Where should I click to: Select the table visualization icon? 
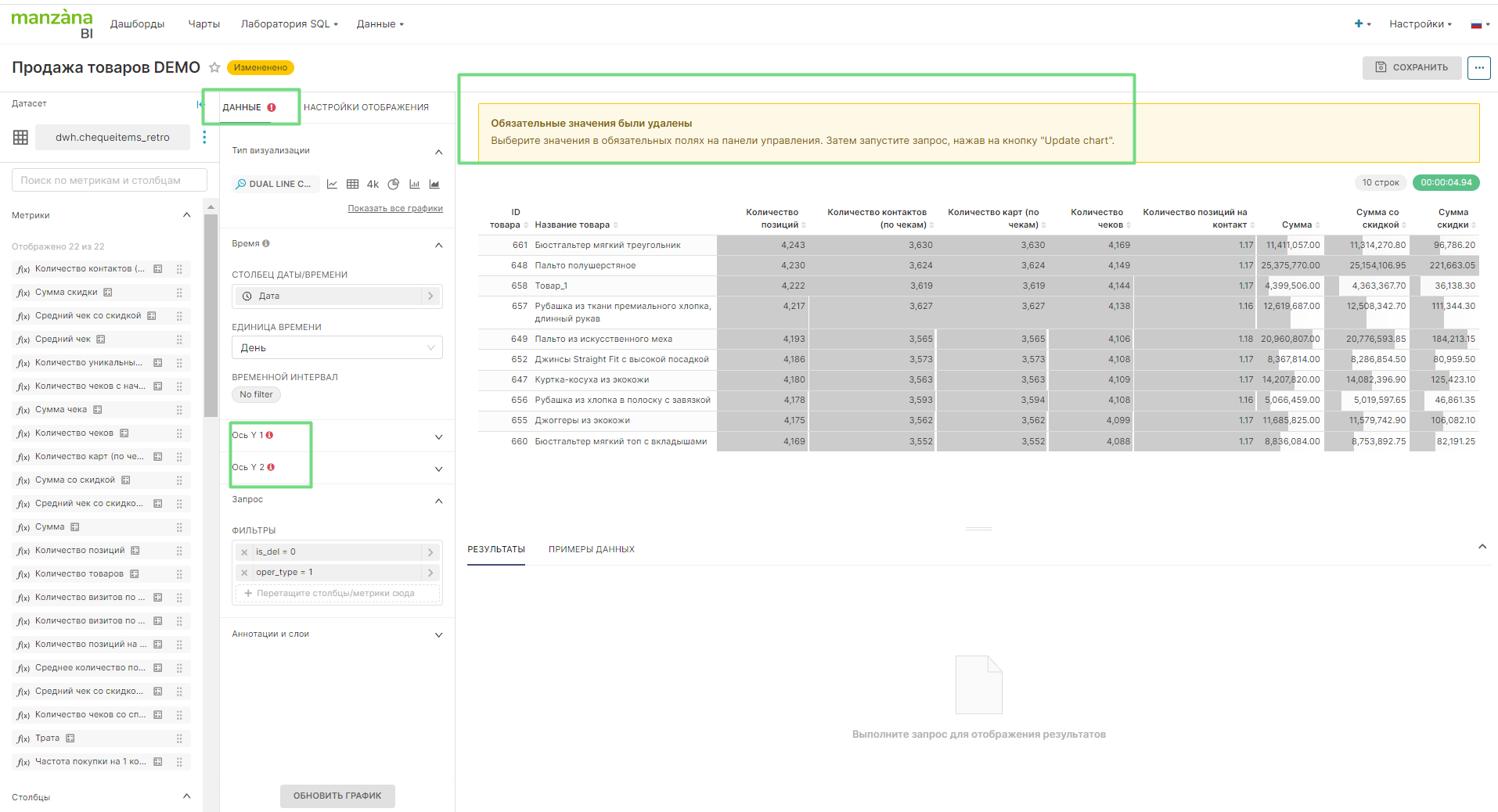point(352,185)
